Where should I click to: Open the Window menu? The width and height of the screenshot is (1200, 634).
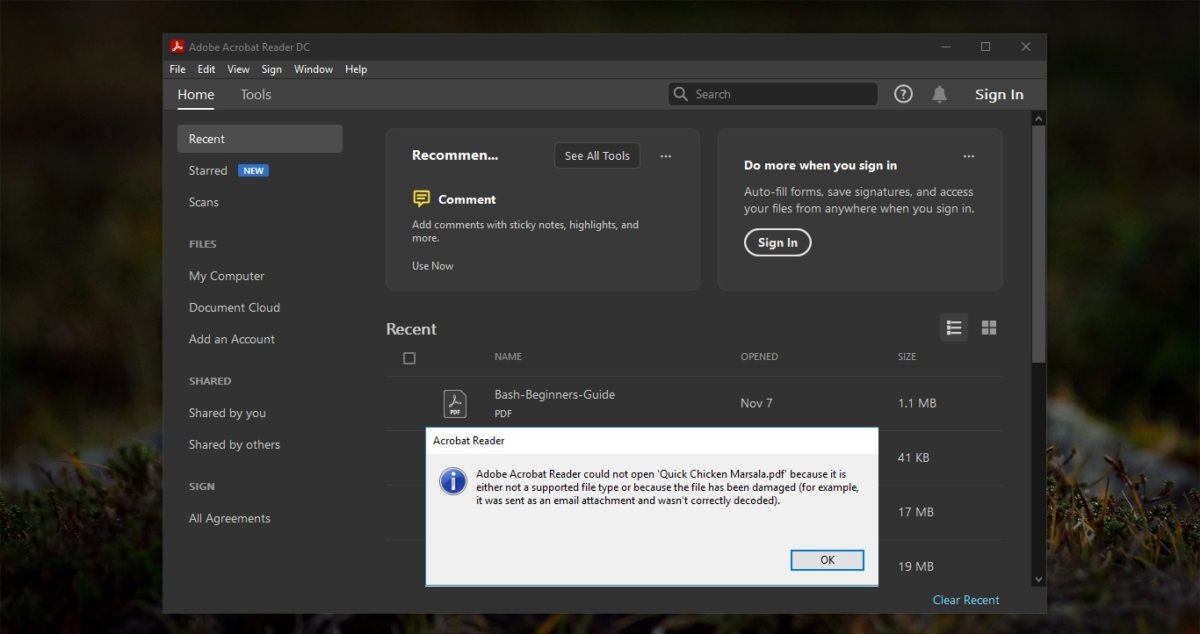[313, 68]
